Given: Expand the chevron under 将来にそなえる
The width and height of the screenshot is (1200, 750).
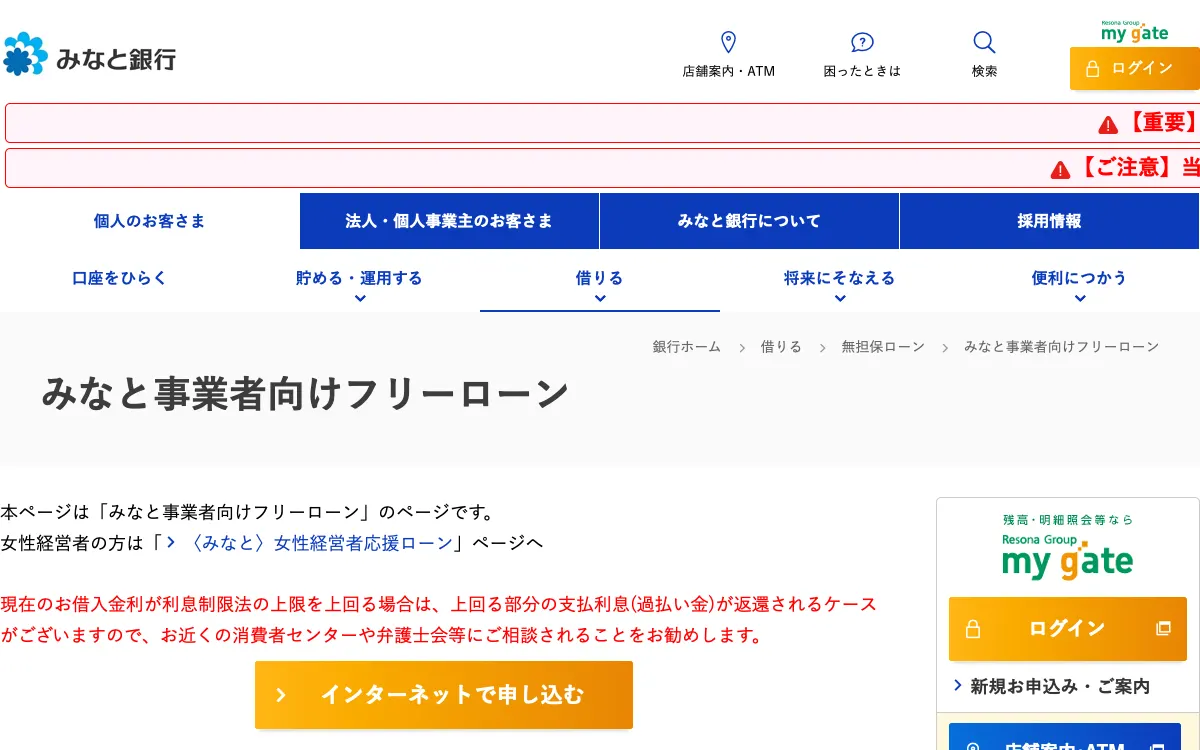Looking at the screenshot, I should [x=840, y=298].
